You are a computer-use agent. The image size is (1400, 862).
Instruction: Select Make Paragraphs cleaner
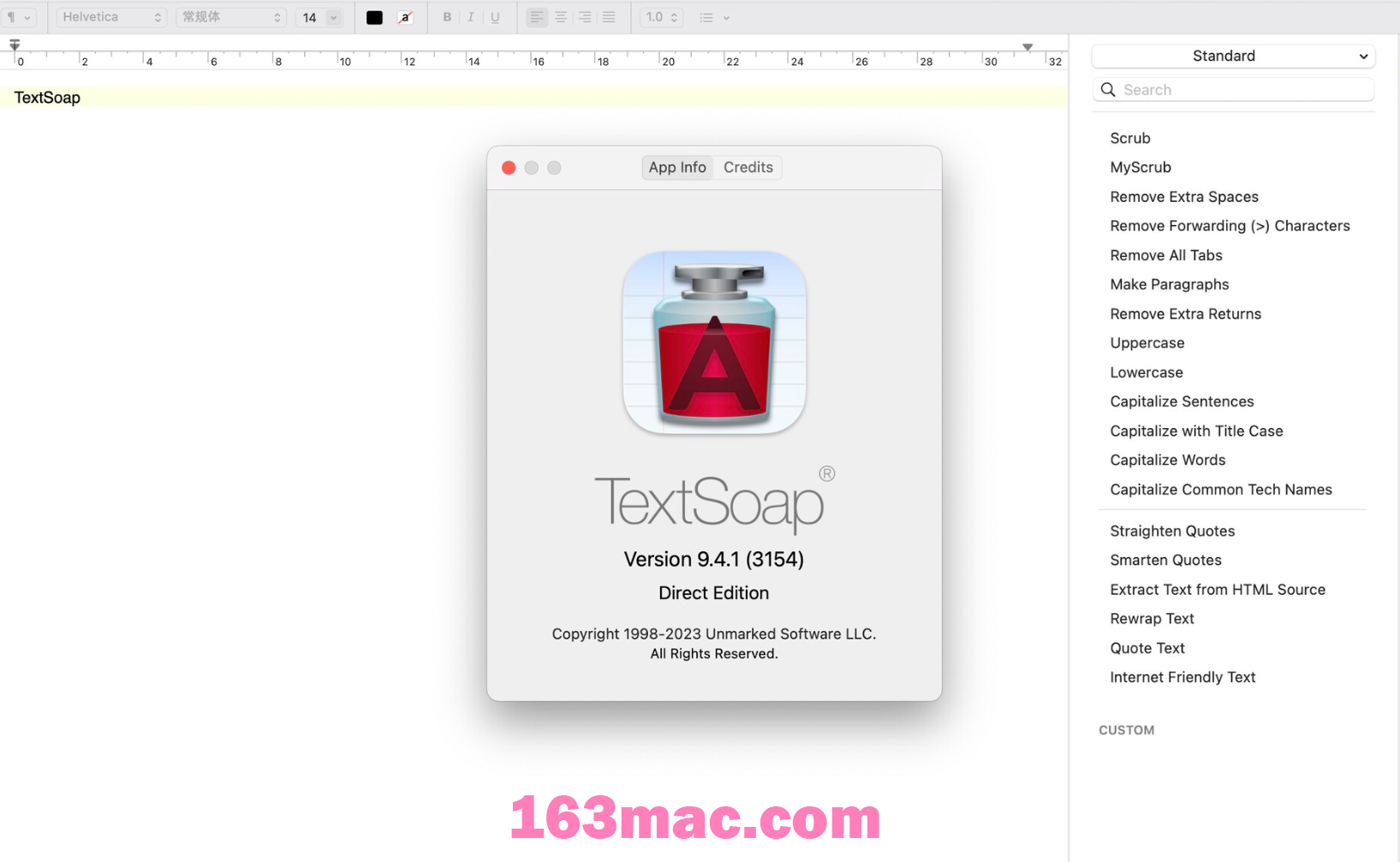pos(1170,284)
